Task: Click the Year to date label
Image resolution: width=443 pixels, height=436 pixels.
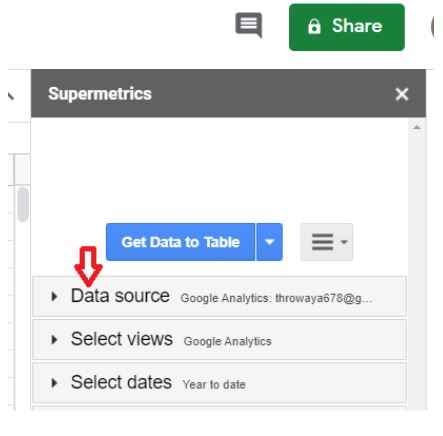Action: click(214, 384)
